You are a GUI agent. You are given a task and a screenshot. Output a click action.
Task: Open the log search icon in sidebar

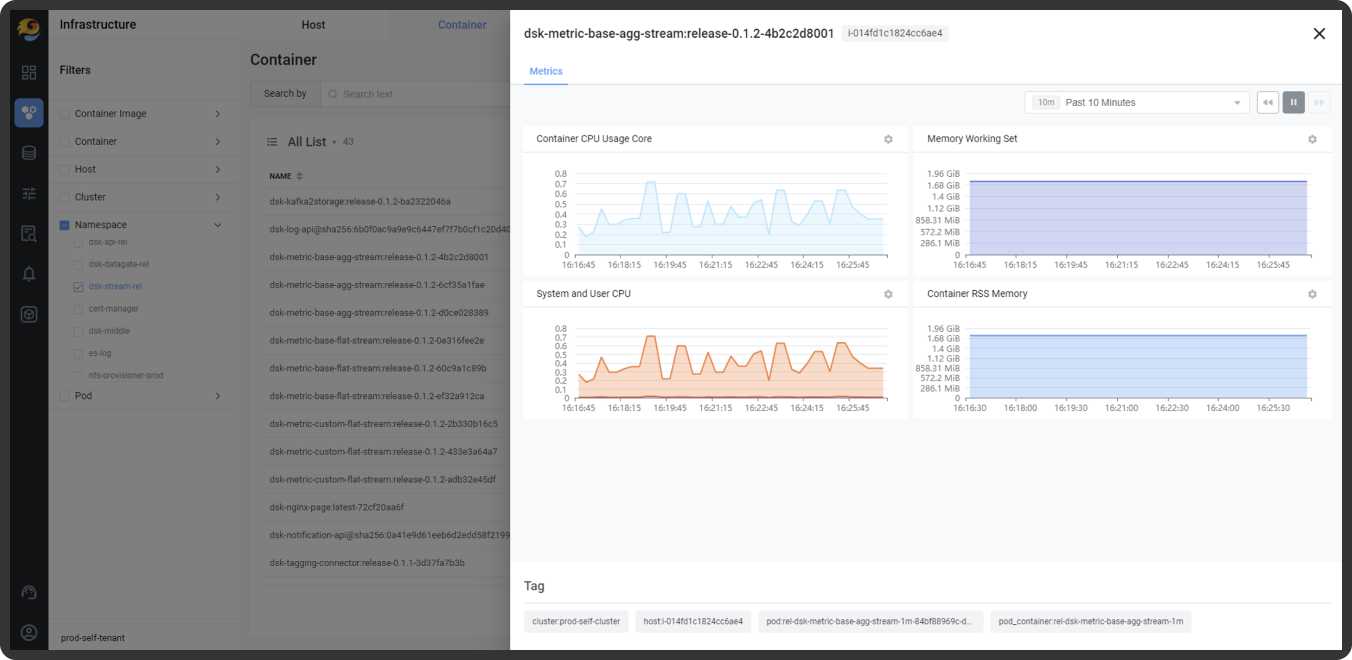tap(28, 233)
